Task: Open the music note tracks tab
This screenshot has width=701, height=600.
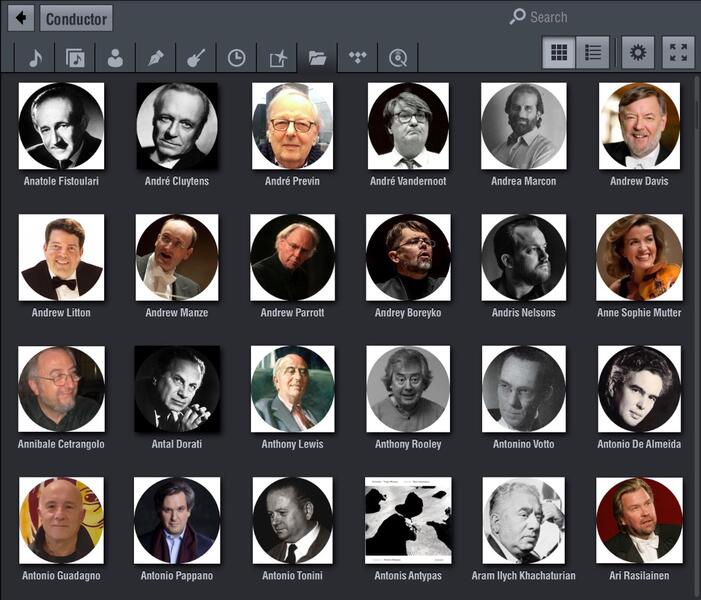Action: [x=35, y=58]
